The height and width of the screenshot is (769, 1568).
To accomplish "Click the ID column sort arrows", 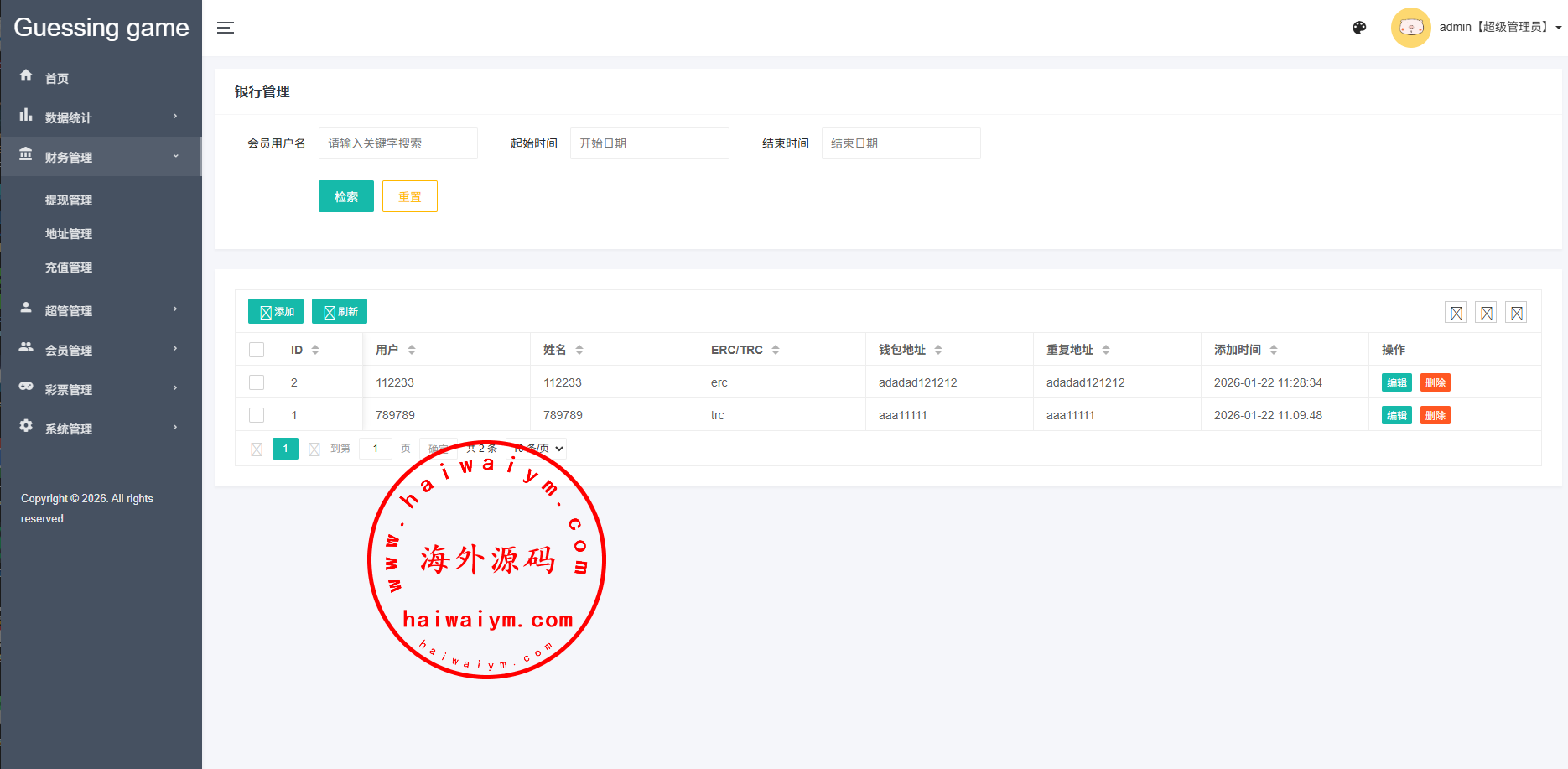I will [x=315, y=350].
